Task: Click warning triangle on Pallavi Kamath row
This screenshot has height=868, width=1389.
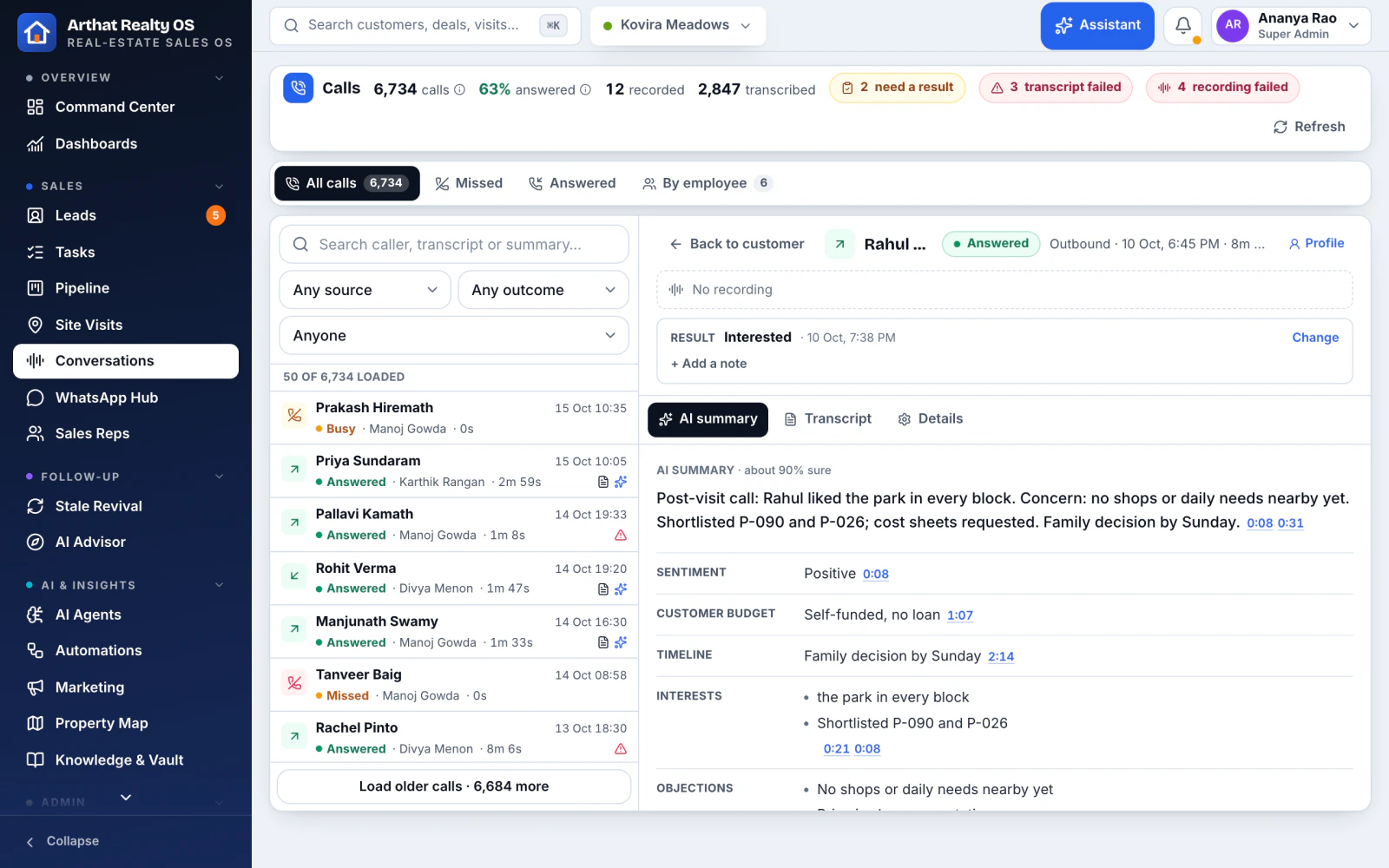Action: (x=621, y=536)
